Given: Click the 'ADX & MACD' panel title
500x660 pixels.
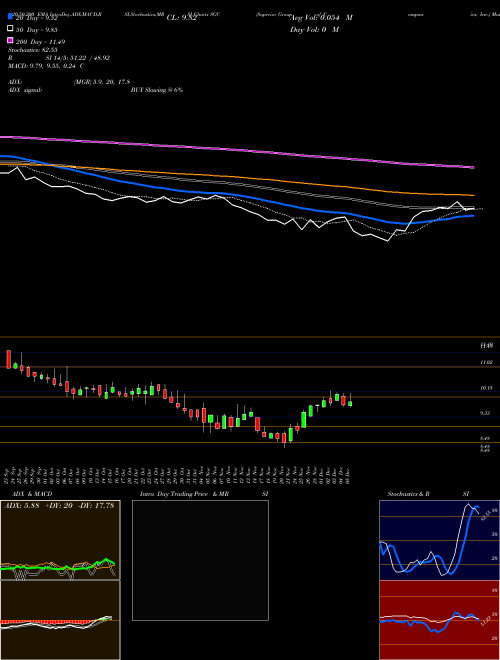Looking at the screenshot, I should coord(32,494).
